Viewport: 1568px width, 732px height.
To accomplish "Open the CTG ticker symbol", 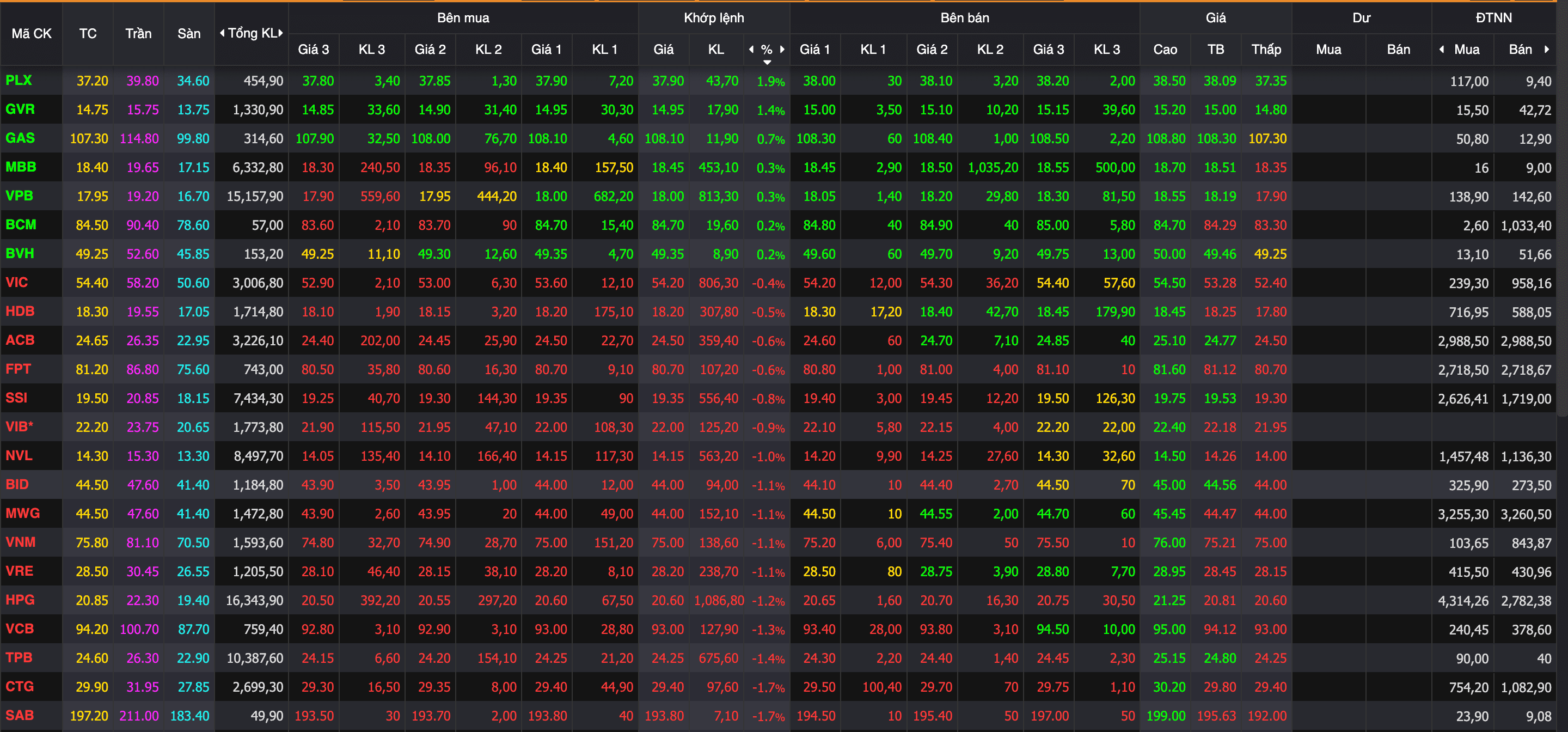I will [20, 686].
